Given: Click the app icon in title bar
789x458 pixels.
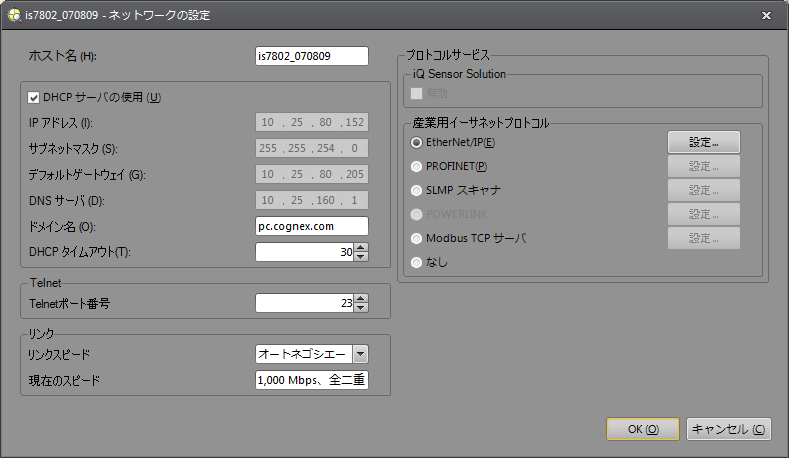Looking at the screenshot, I should pos(14,16).
